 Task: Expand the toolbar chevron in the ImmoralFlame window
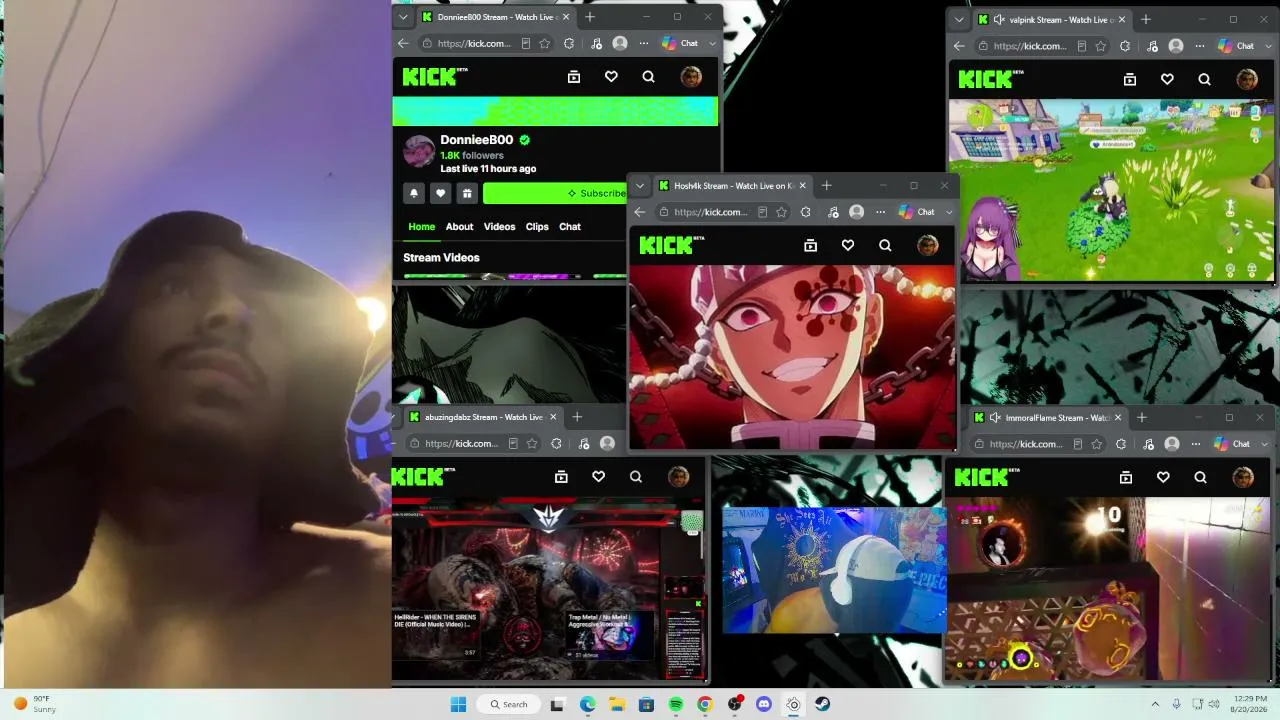click(x=1264, y=444)
